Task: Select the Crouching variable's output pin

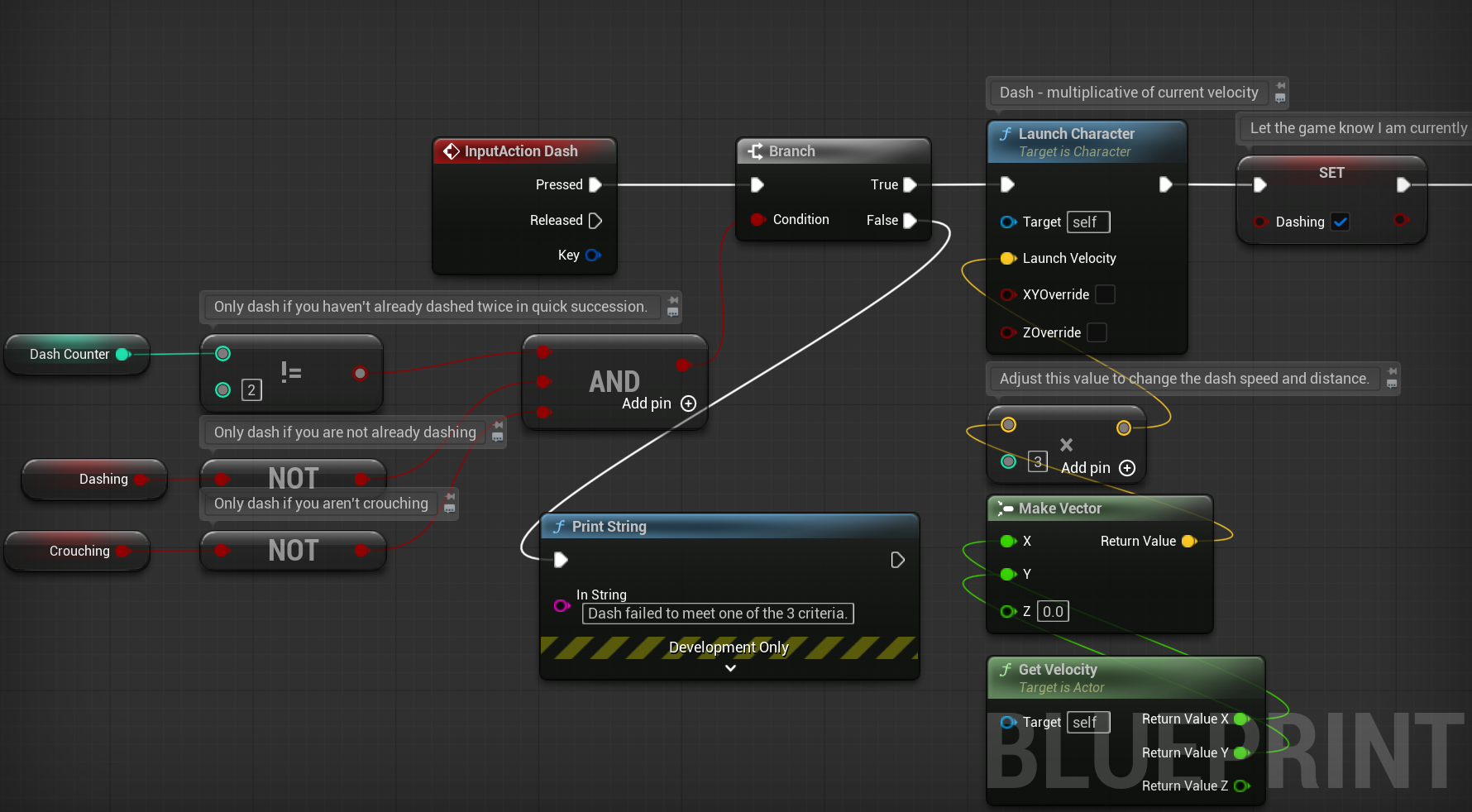Action: point(123,551)
